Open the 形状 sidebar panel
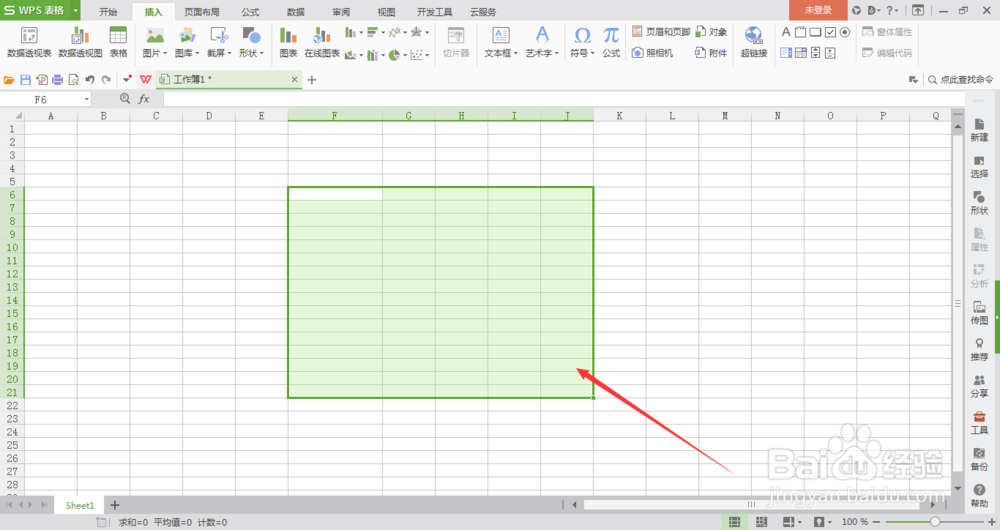Viewport: 1000px width, 530px height. [x=979, y=203]
